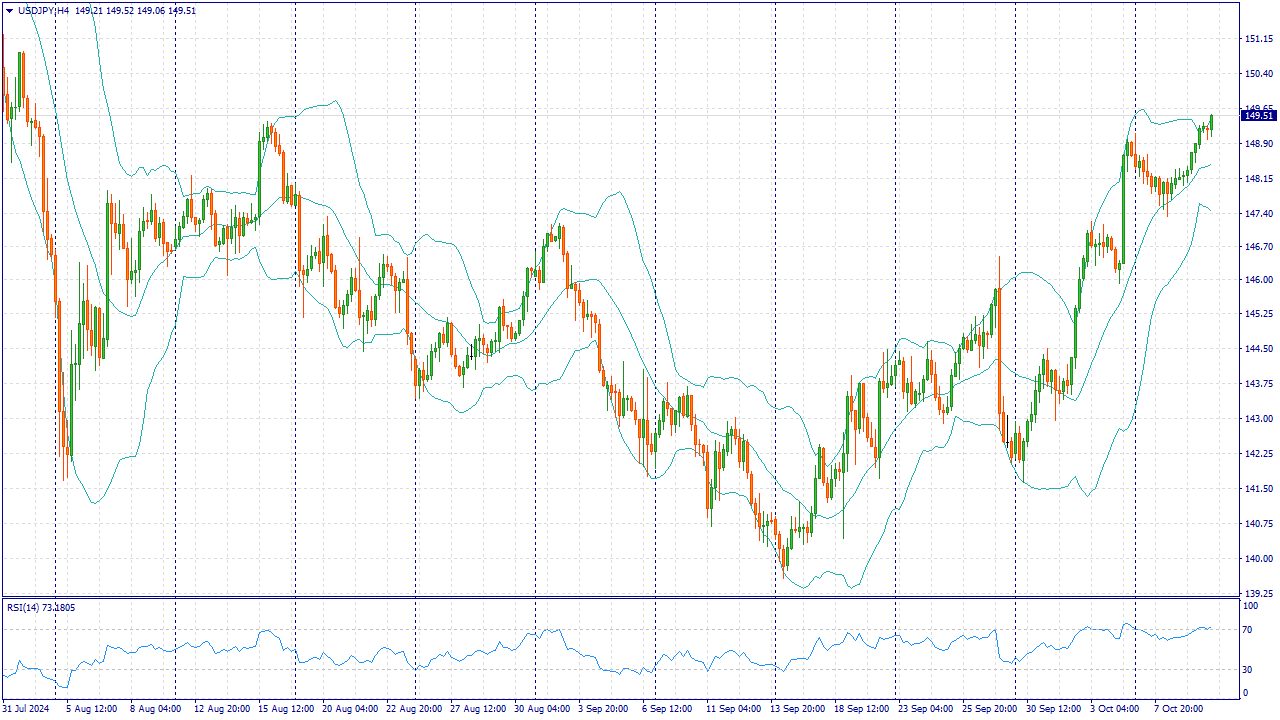Pick the 22 Aug 20:00 time label
This screenshot has height=720, width=1280.
pos(414,709)
